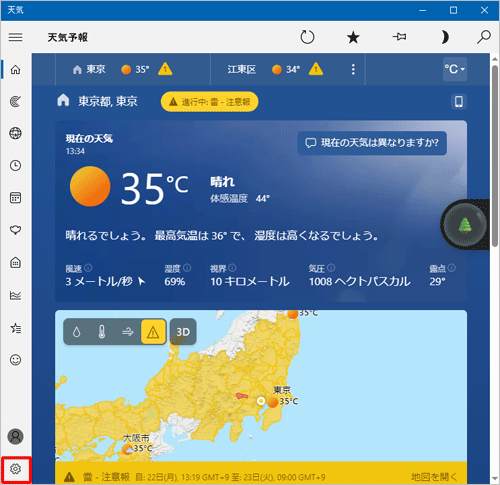Screen dimensions: 500x485
Task: Open the pollen sidebar icon
Action: click(x=16, y=230)
